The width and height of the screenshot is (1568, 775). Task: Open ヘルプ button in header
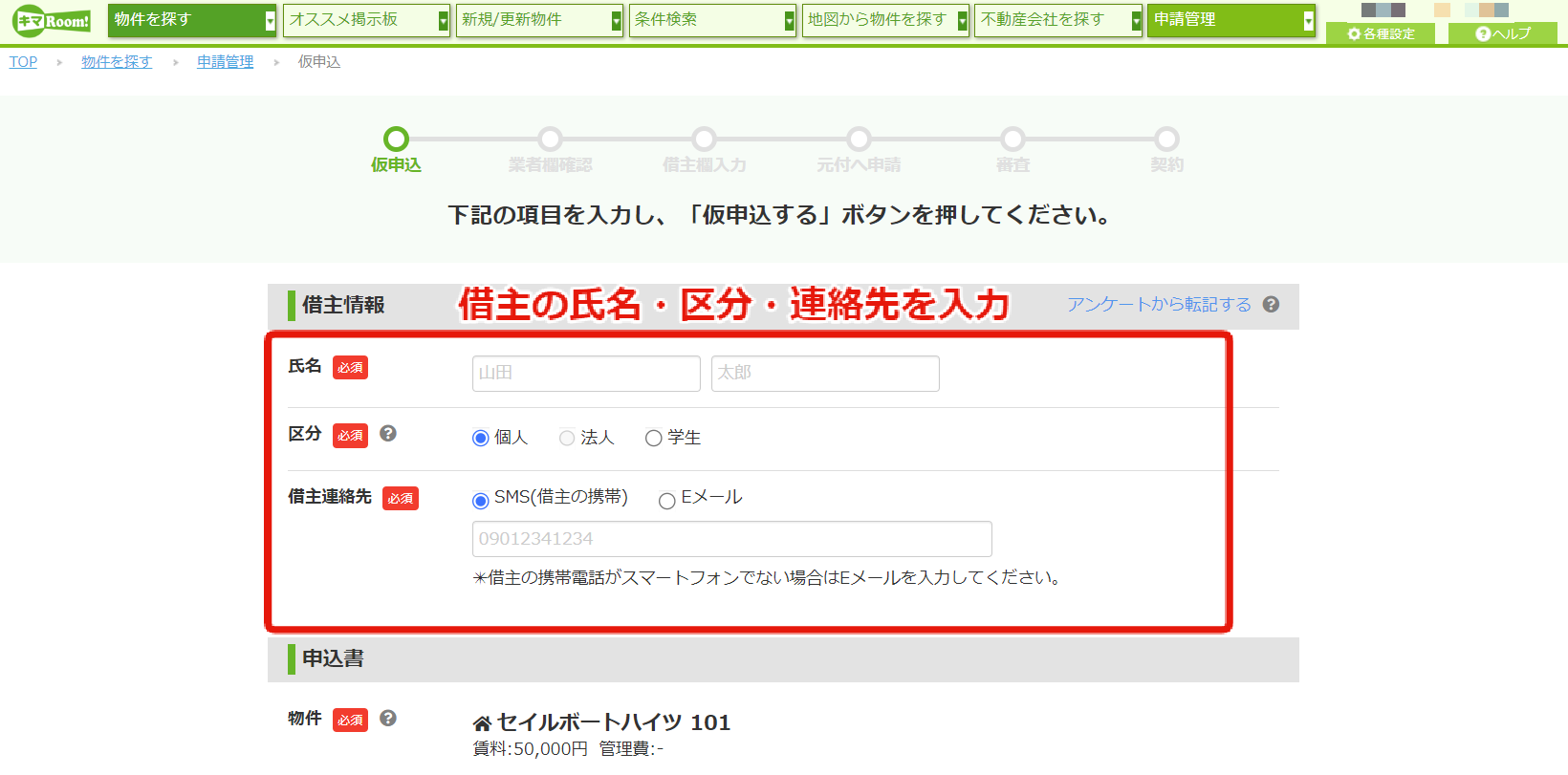point(1503,33)
